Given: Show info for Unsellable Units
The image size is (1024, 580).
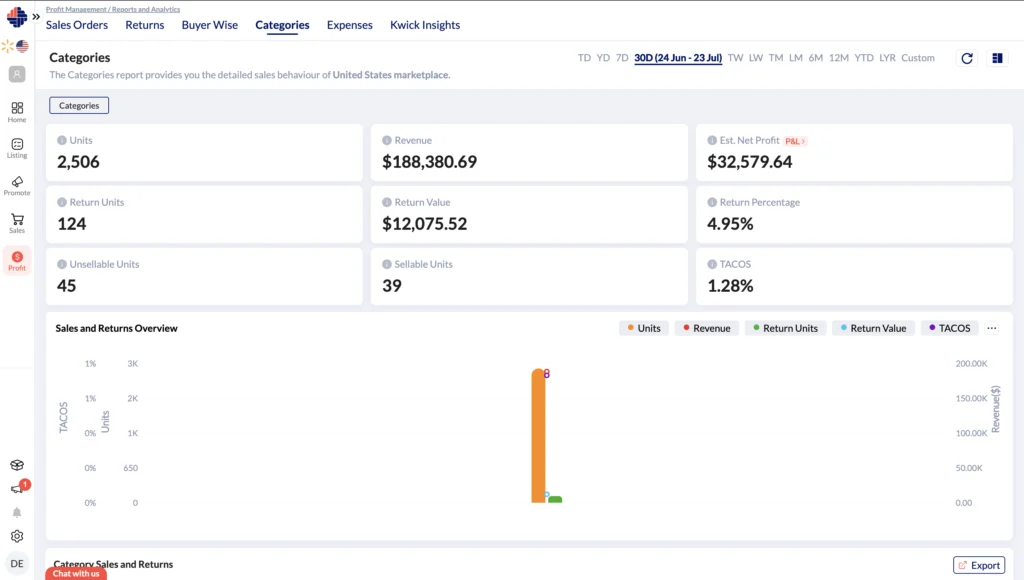Looking at the screenshot, I should pyautogui.click(x=62, y=265).
